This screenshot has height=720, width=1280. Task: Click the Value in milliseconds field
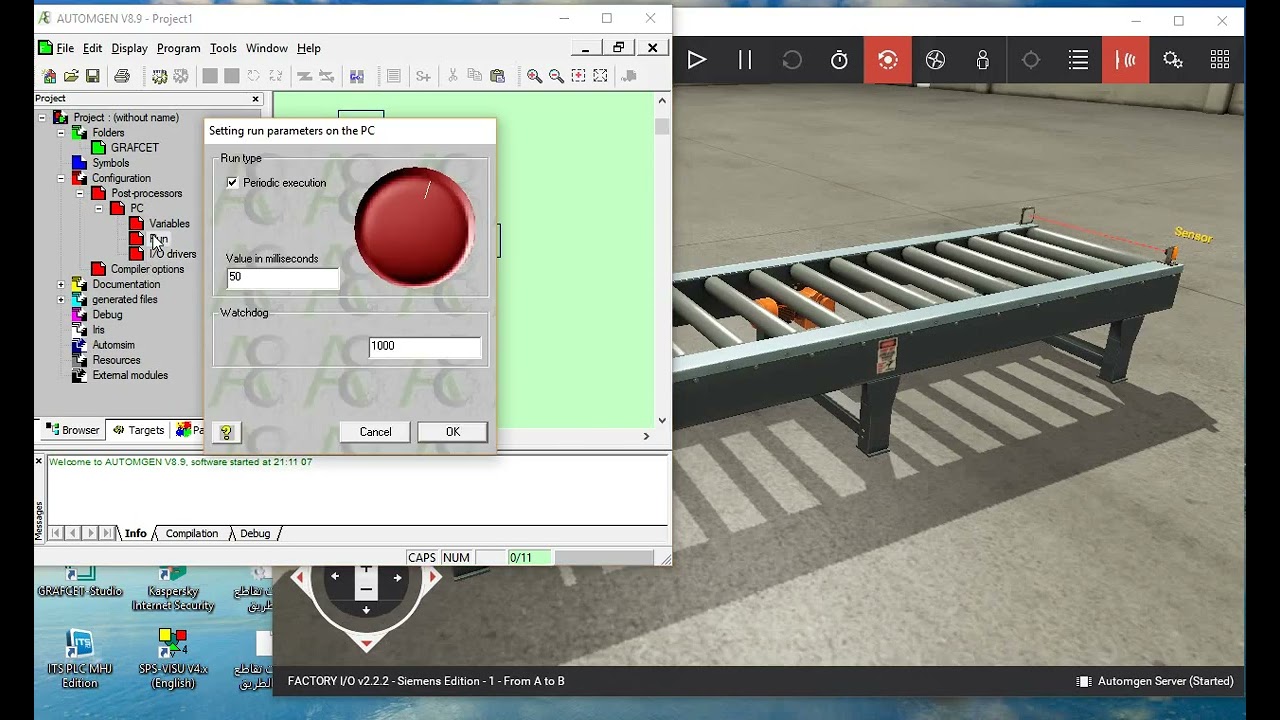tap(283, 278)
